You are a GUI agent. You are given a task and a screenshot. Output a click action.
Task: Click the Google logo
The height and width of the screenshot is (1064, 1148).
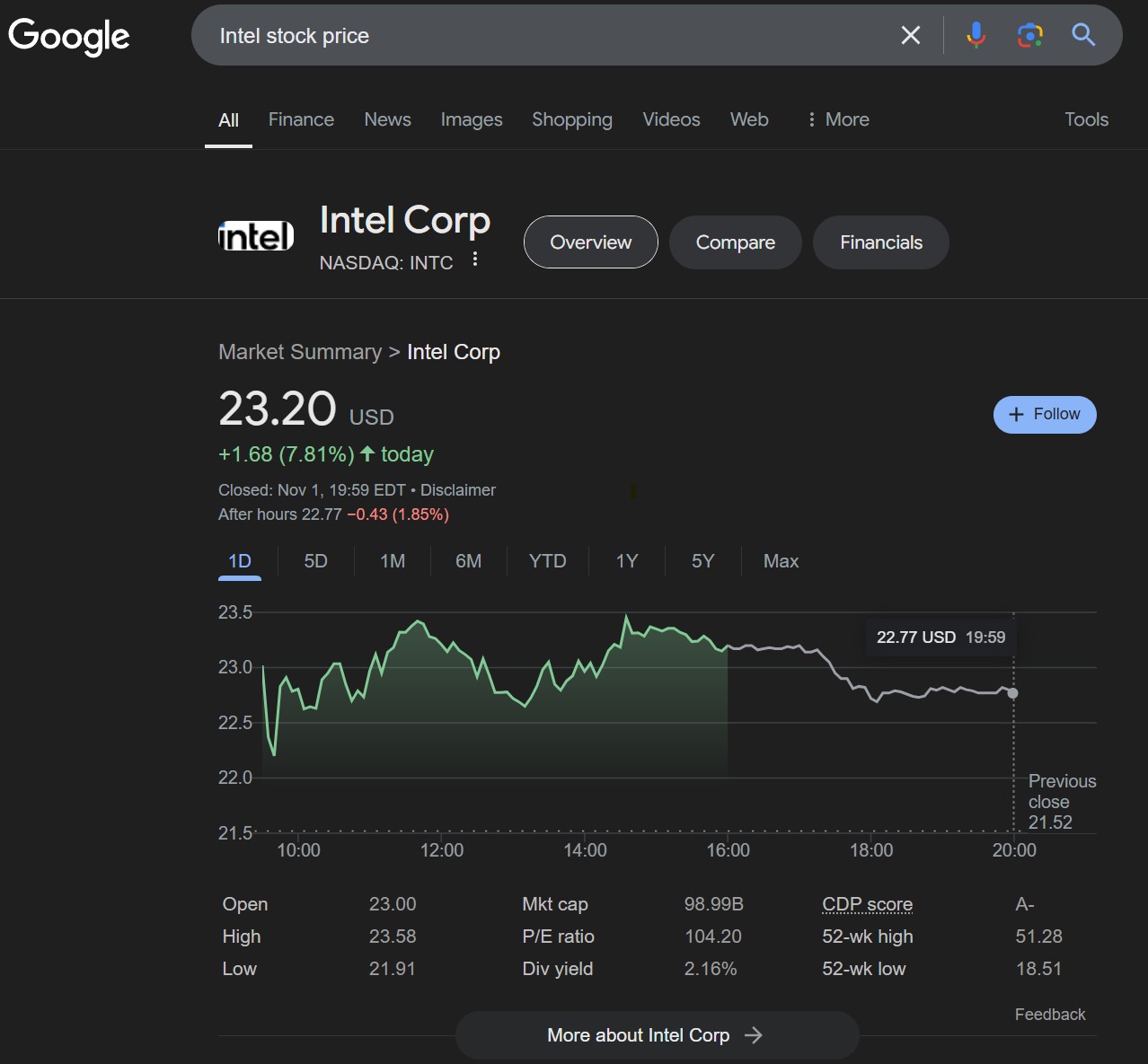pos(69,36)
